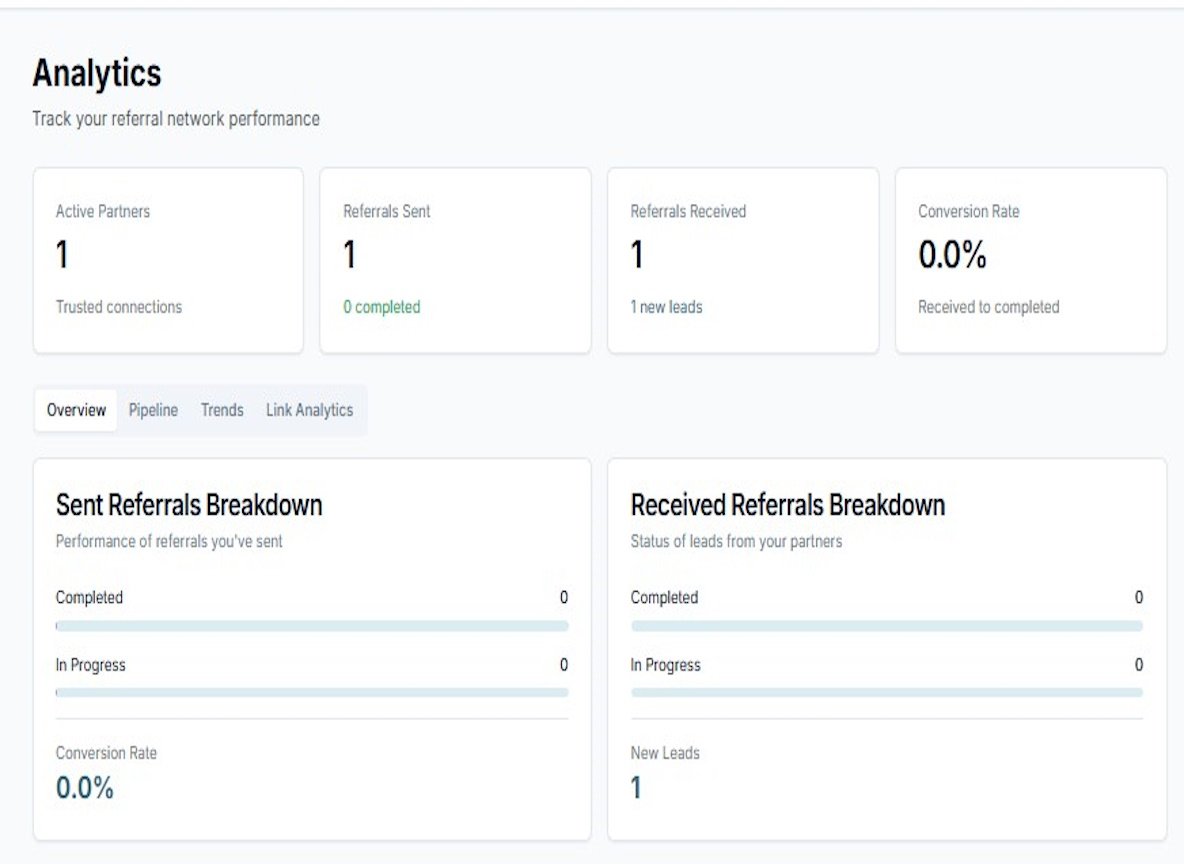Click the Active Partners stat card title
This screenshot has height=864, width=1184.
[x=103, y=211]
